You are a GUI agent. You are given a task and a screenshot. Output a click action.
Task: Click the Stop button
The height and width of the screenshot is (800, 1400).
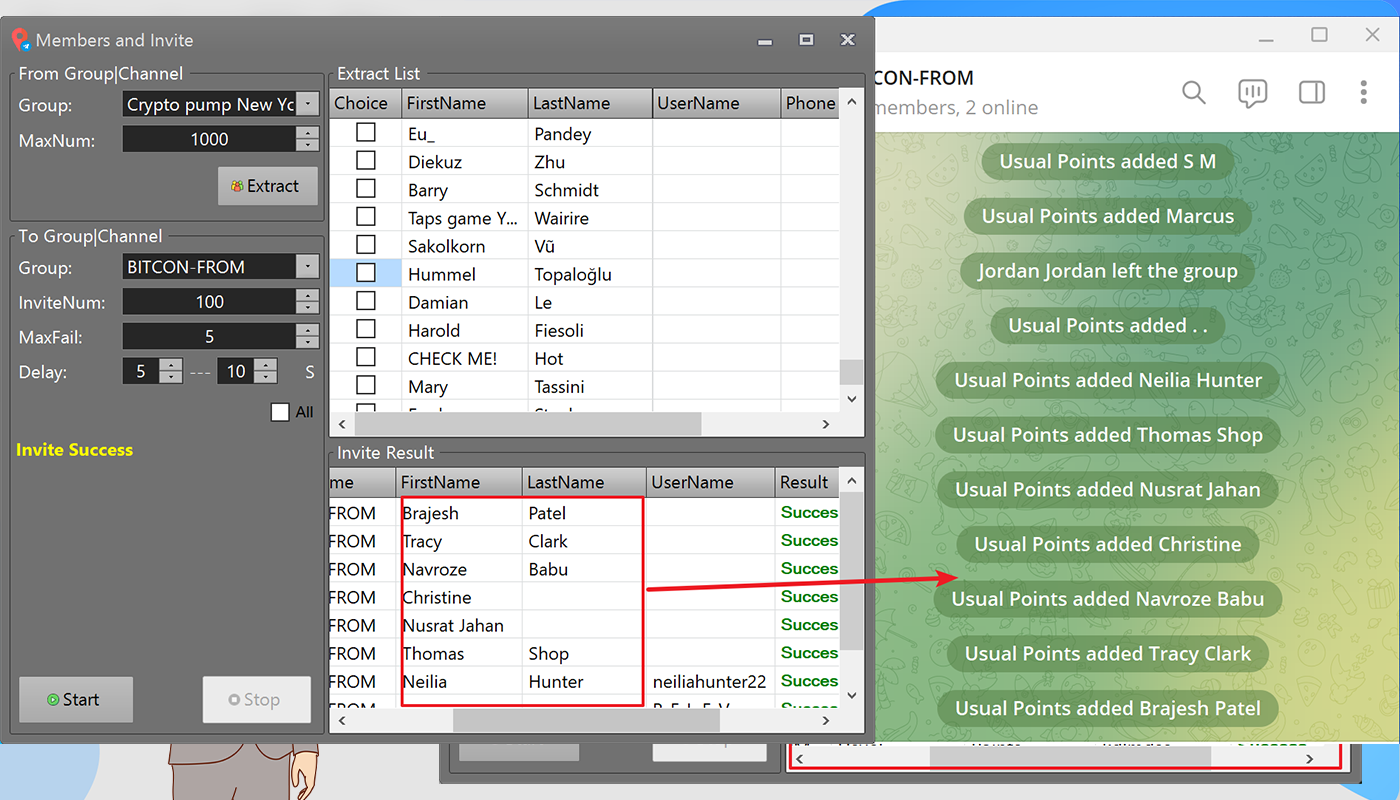coord(257,700)
